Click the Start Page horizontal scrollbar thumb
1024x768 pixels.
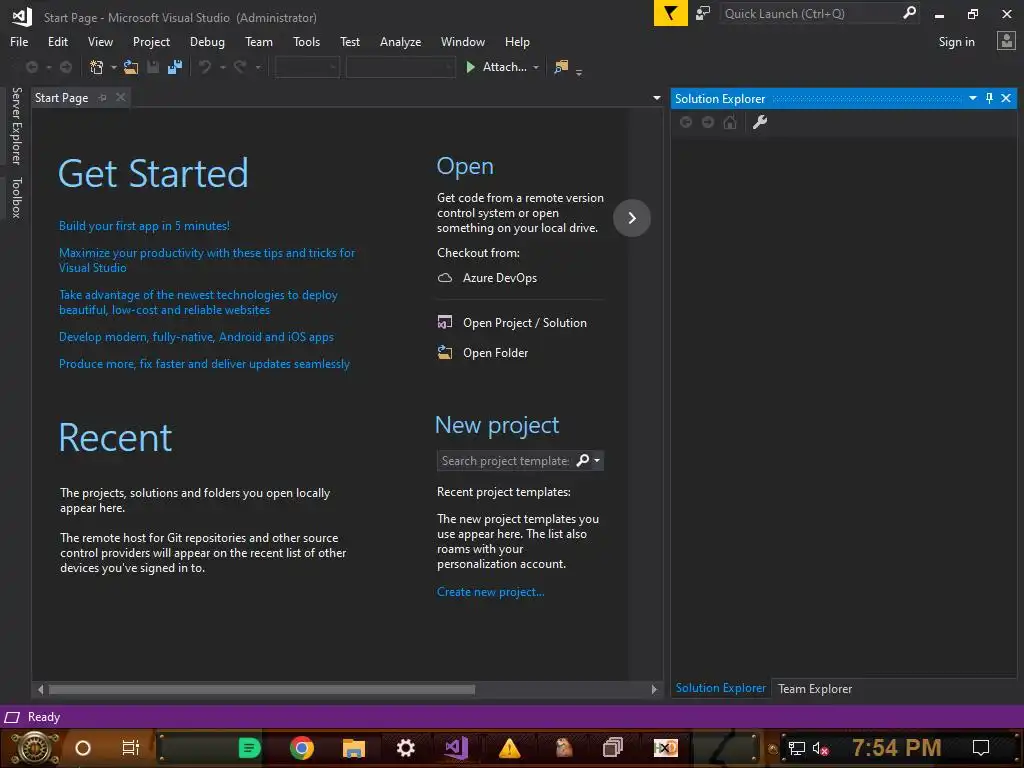tap(262, 689)
